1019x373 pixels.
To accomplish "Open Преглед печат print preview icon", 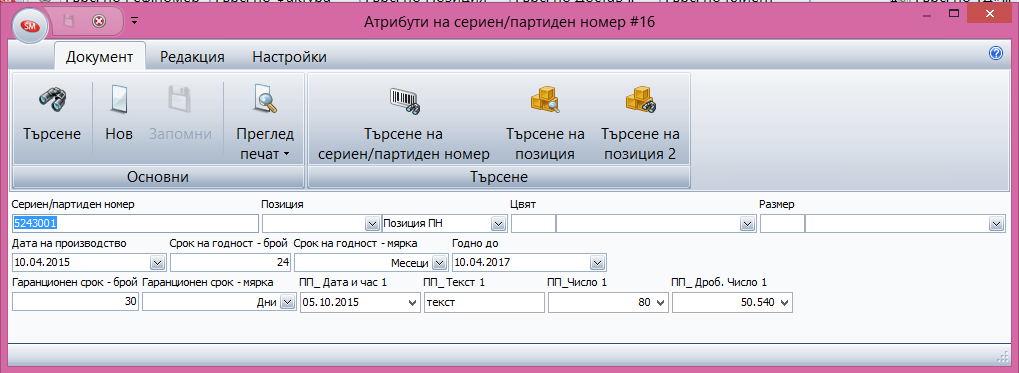I will (x=265, y=99).
